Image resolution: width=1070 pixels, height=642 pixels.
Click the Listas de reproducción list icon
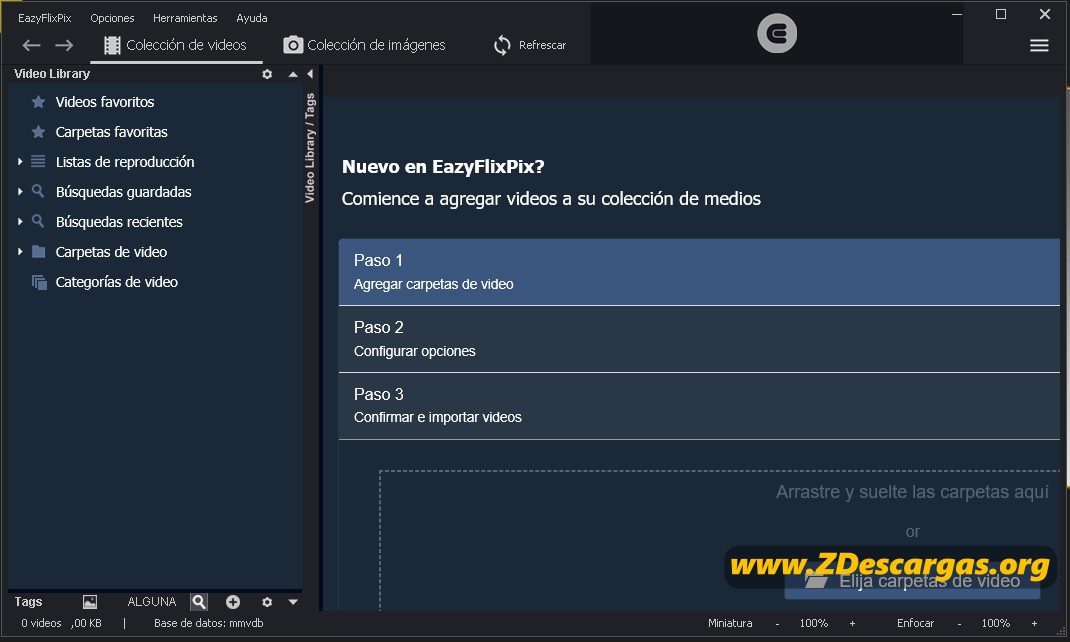click(38, 162)
